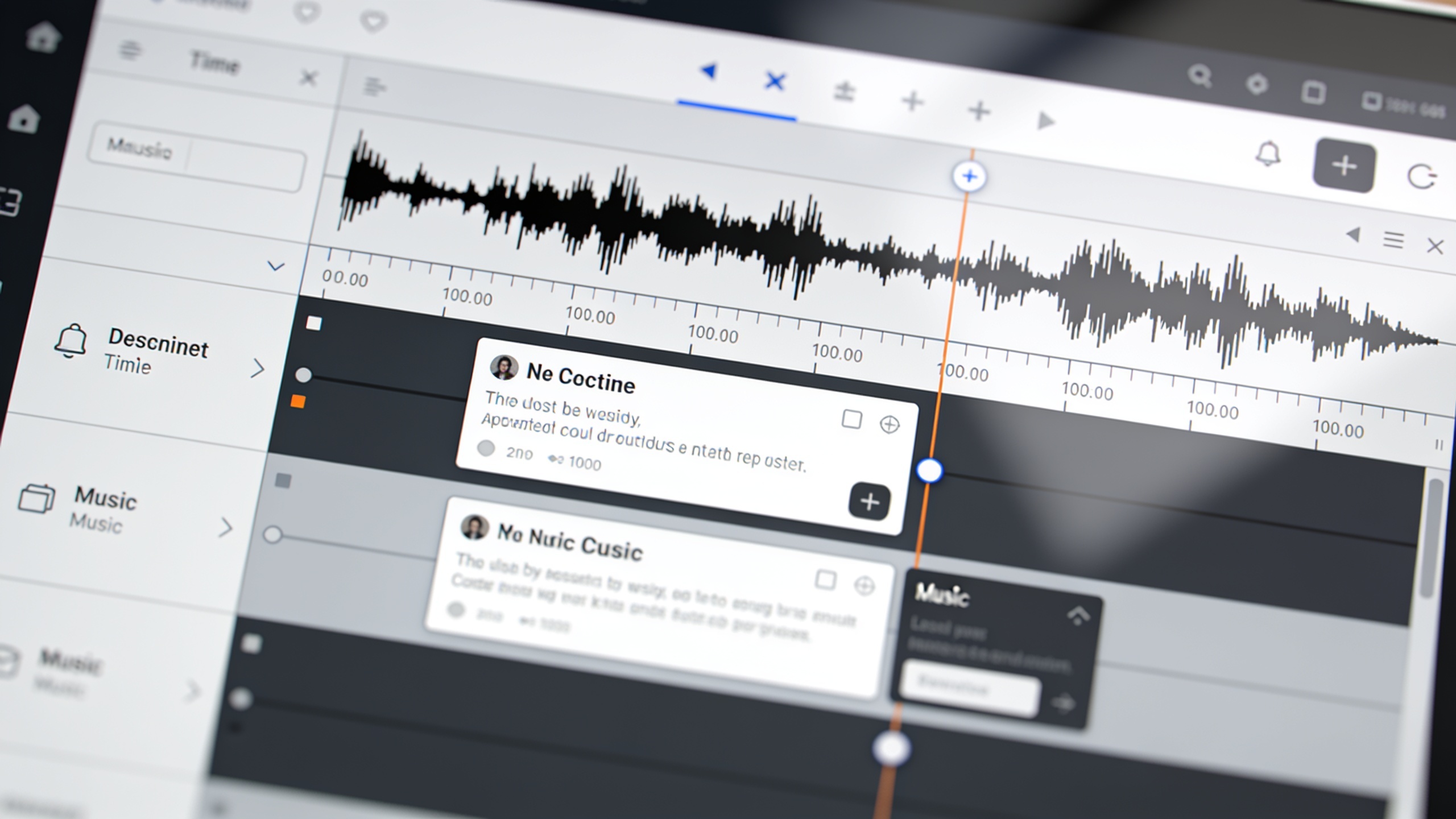1456x819 pixels.
Task: Toggle the white square on the Descninet track
Action: (314, 324)
